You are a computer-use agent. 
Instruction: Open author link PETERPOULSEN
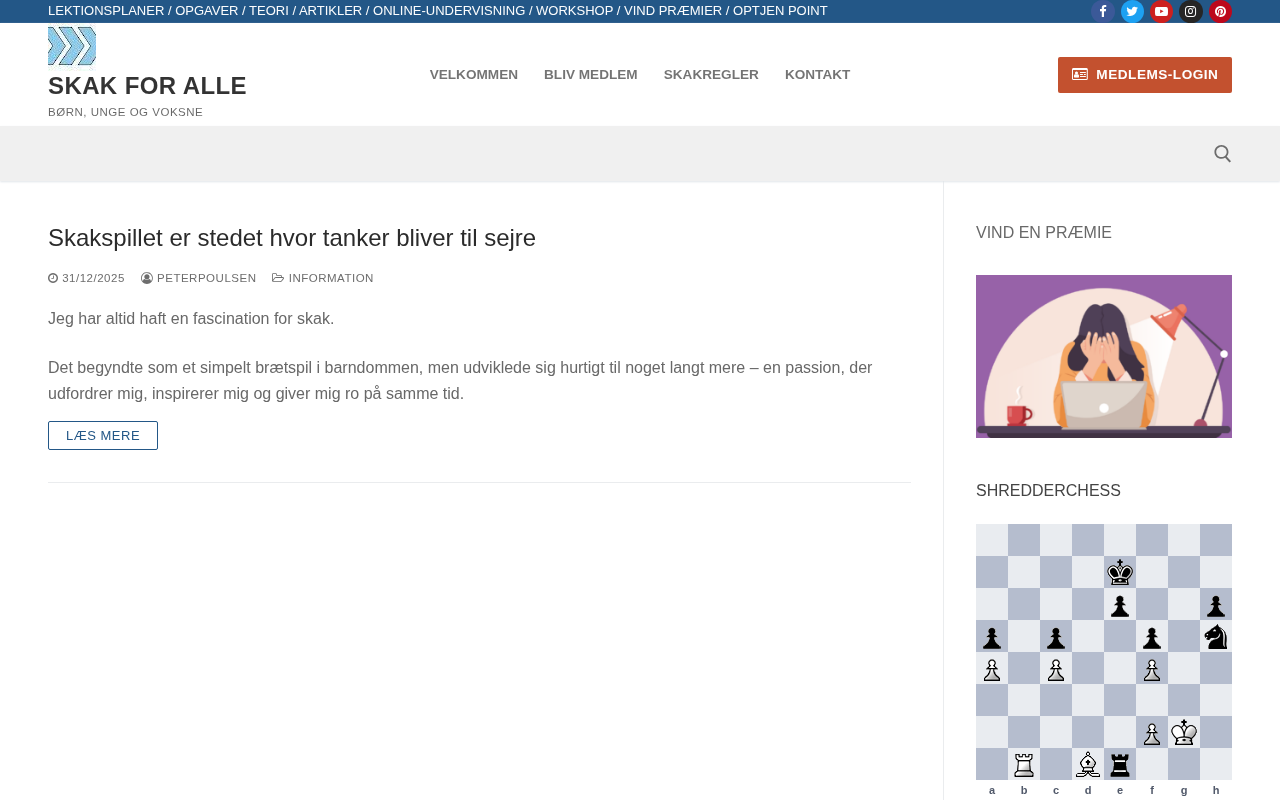(206, 278)
